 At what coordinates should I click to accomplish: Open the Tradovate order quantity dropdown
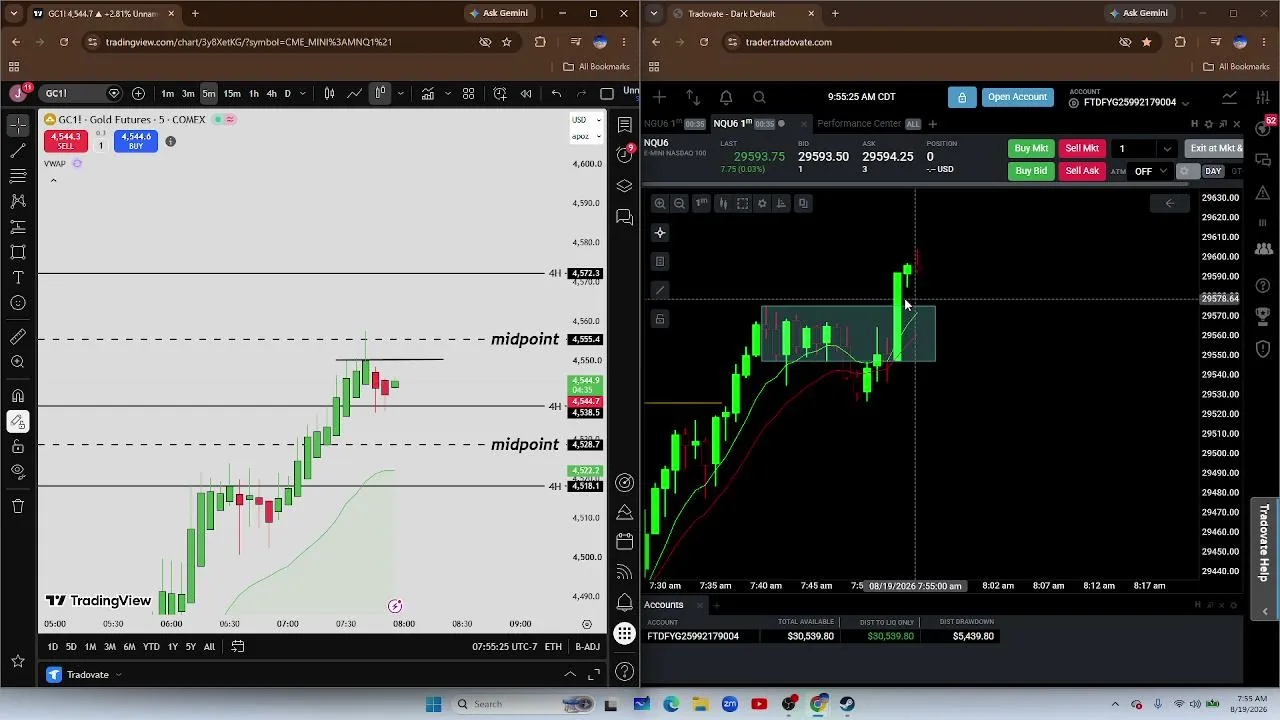pyautogui.click(x=1166, y=149)
